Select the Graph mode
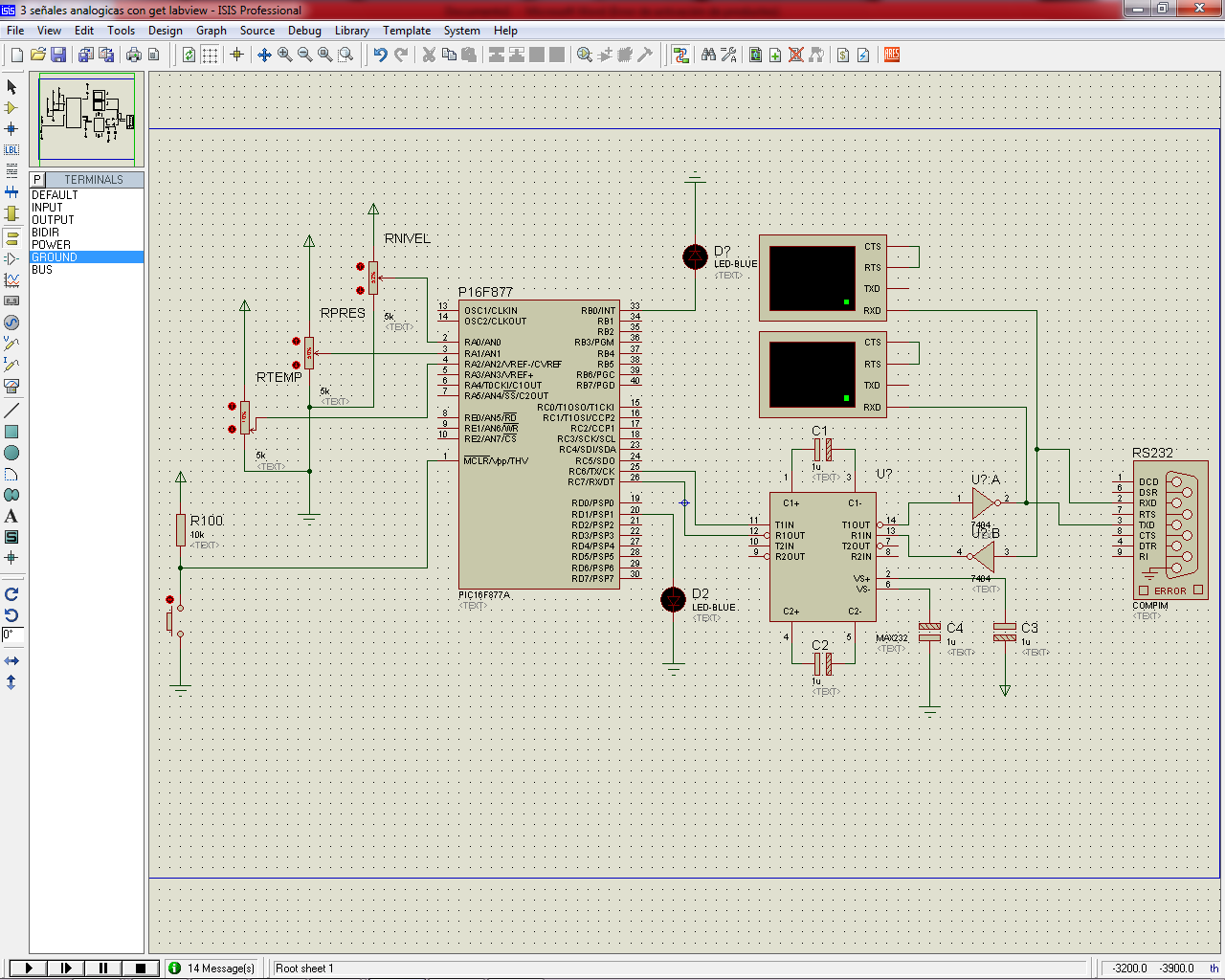 click(x=11, y=279)
